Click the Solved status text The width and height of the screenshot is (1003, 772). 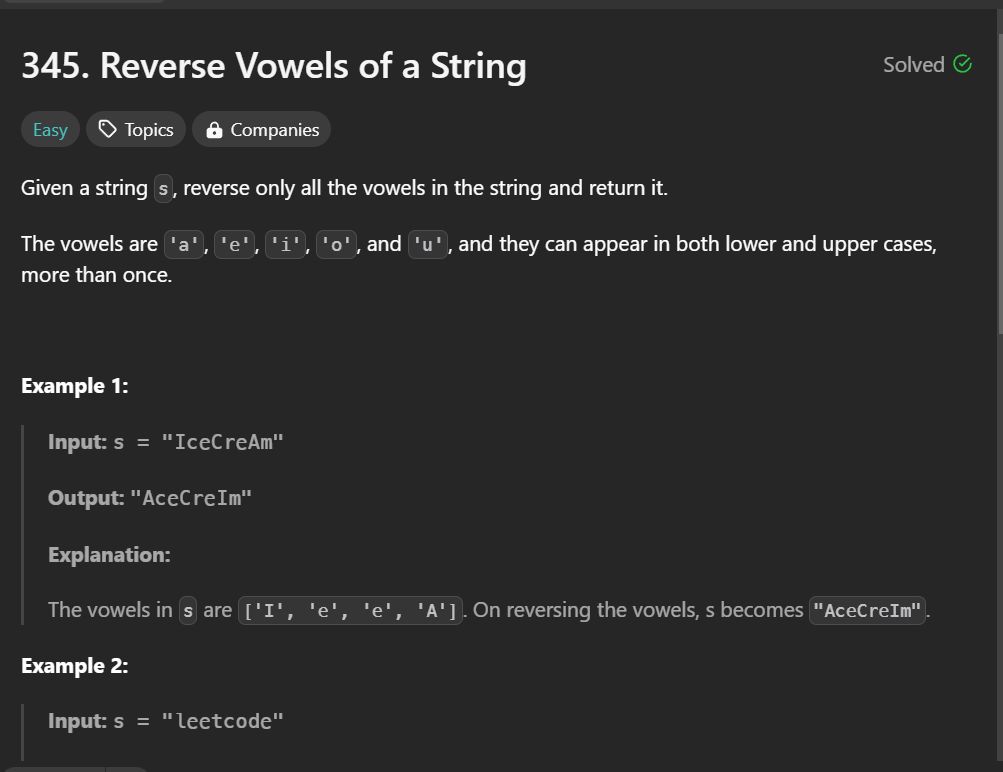coord(913,65)
